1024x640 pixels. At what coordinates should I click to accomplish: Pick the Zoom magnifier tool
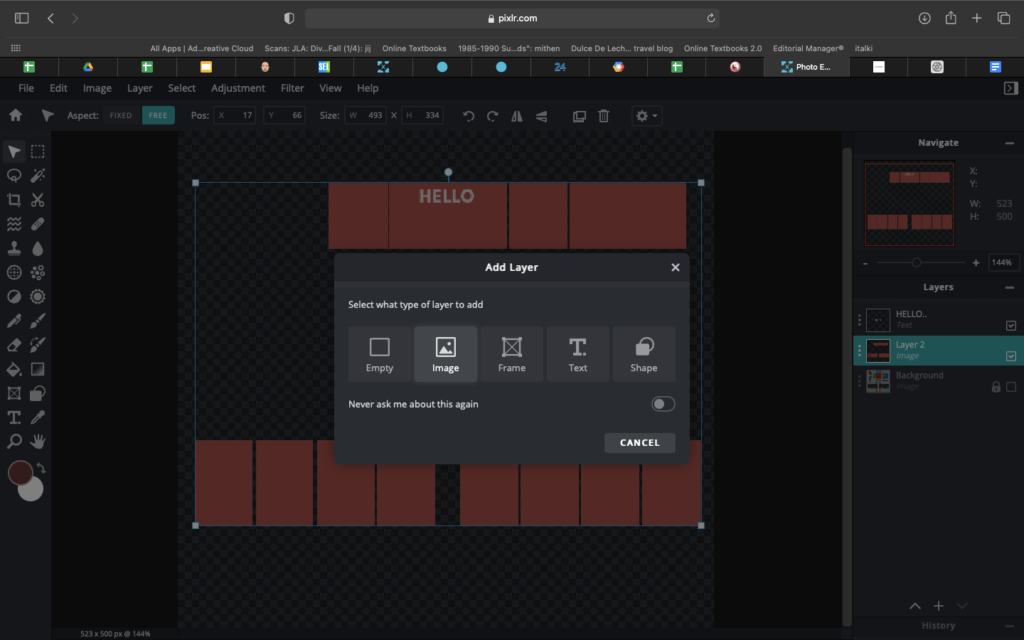point(14,441)
